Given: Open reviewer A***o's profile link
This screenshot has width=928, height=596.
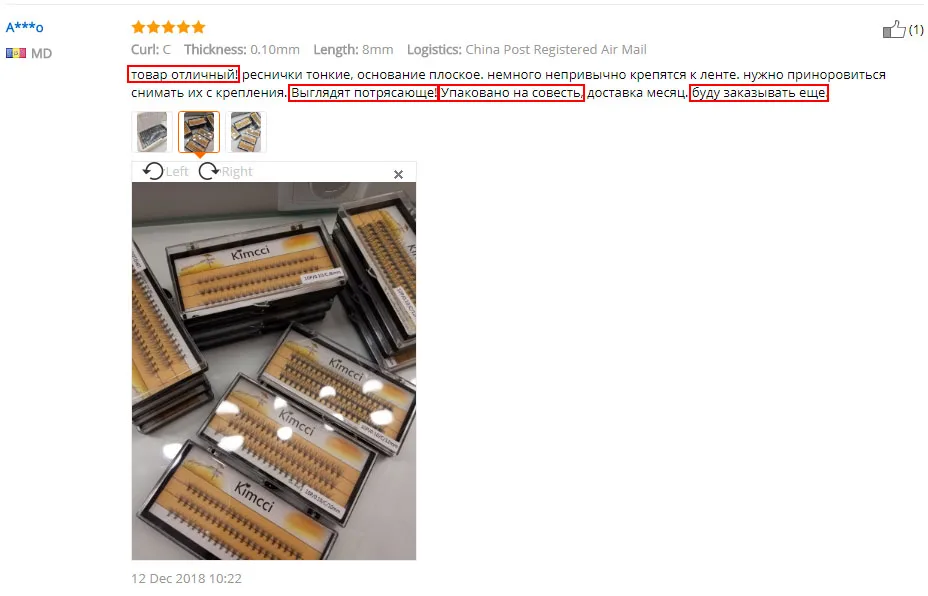Looking at the screenshot, I should point(24,27).
